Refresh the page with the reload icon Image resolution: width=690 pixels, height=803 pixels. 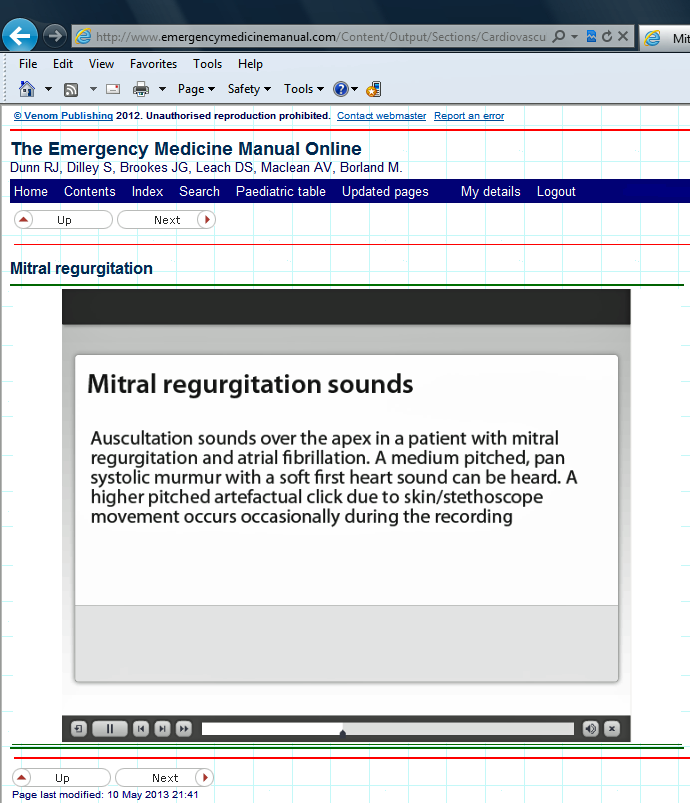[x=607, y=36]
